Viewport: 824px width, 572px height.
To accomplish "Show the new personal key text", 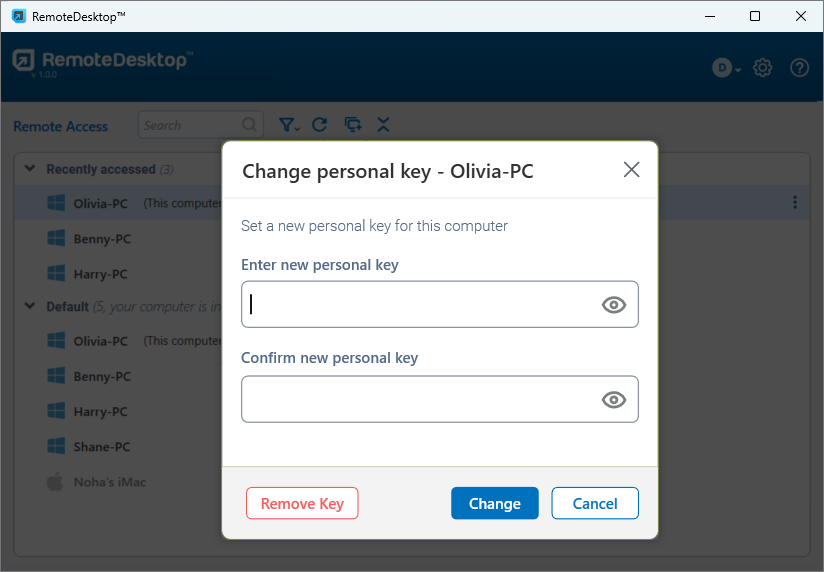I will pos(613,305).
